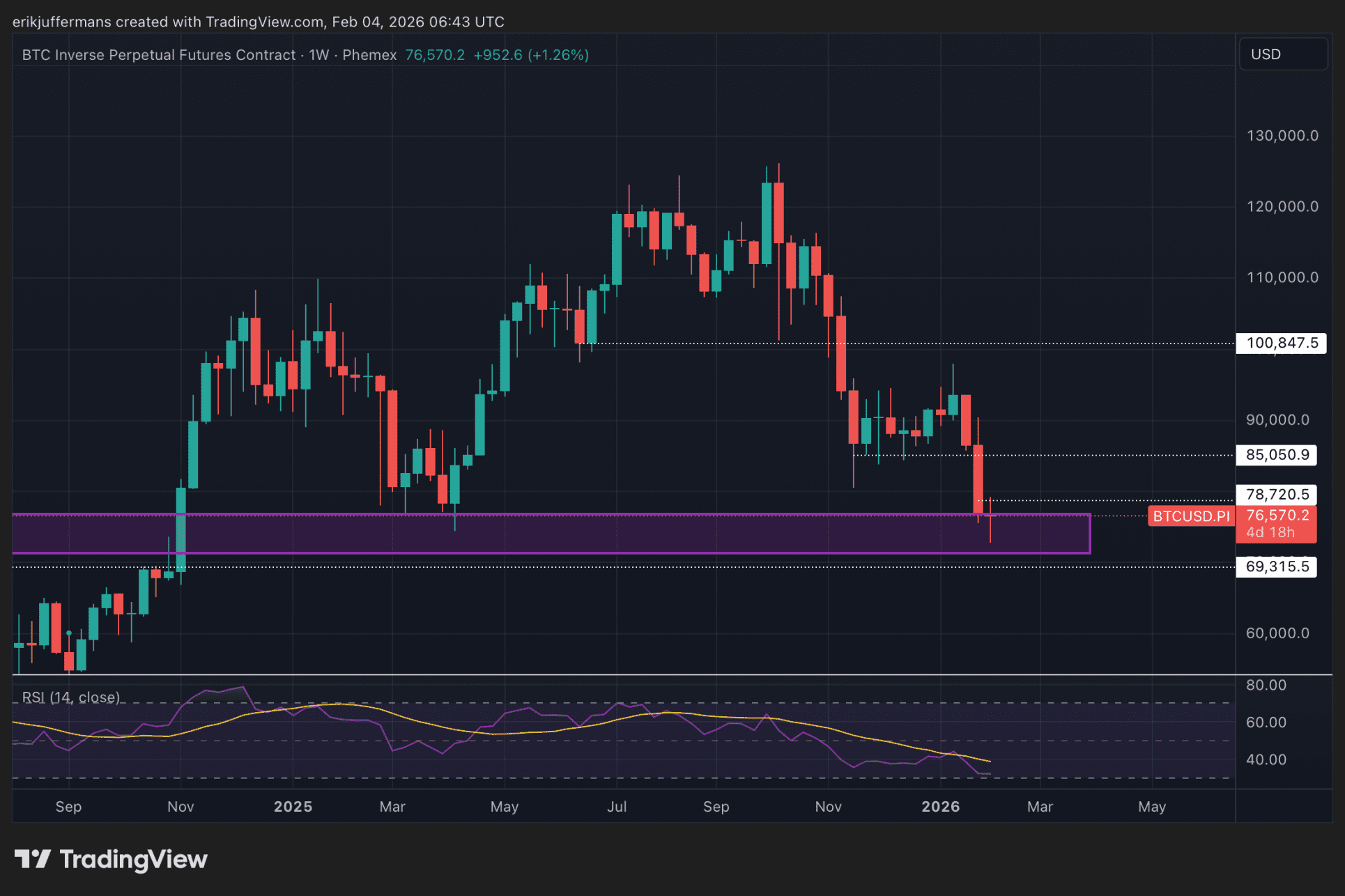Click the red BTCUSD.PI symbol tag

[1191, 516]
